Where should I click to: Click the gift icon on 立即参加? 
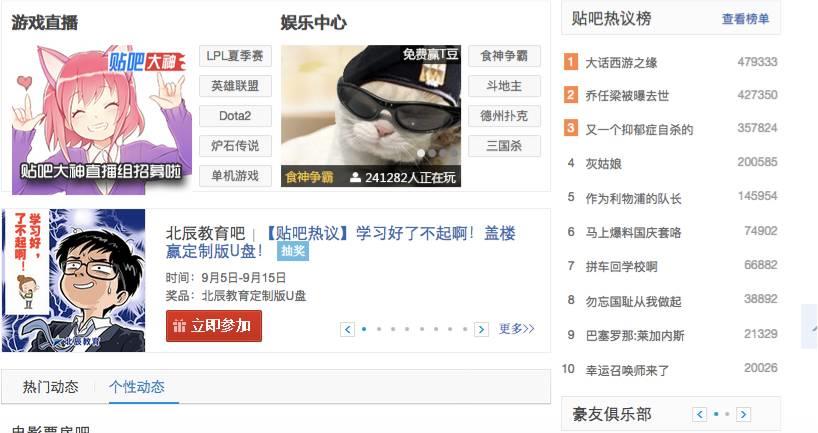pos(179,326)
